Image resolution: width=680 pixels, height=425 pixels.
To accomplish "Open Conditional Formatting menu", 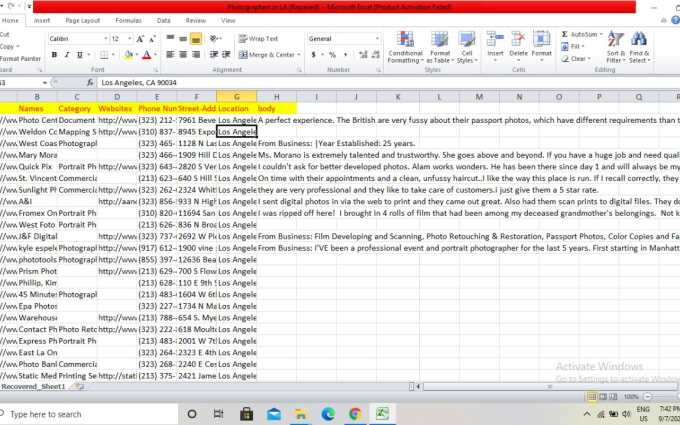I will [x=405, y=47].
